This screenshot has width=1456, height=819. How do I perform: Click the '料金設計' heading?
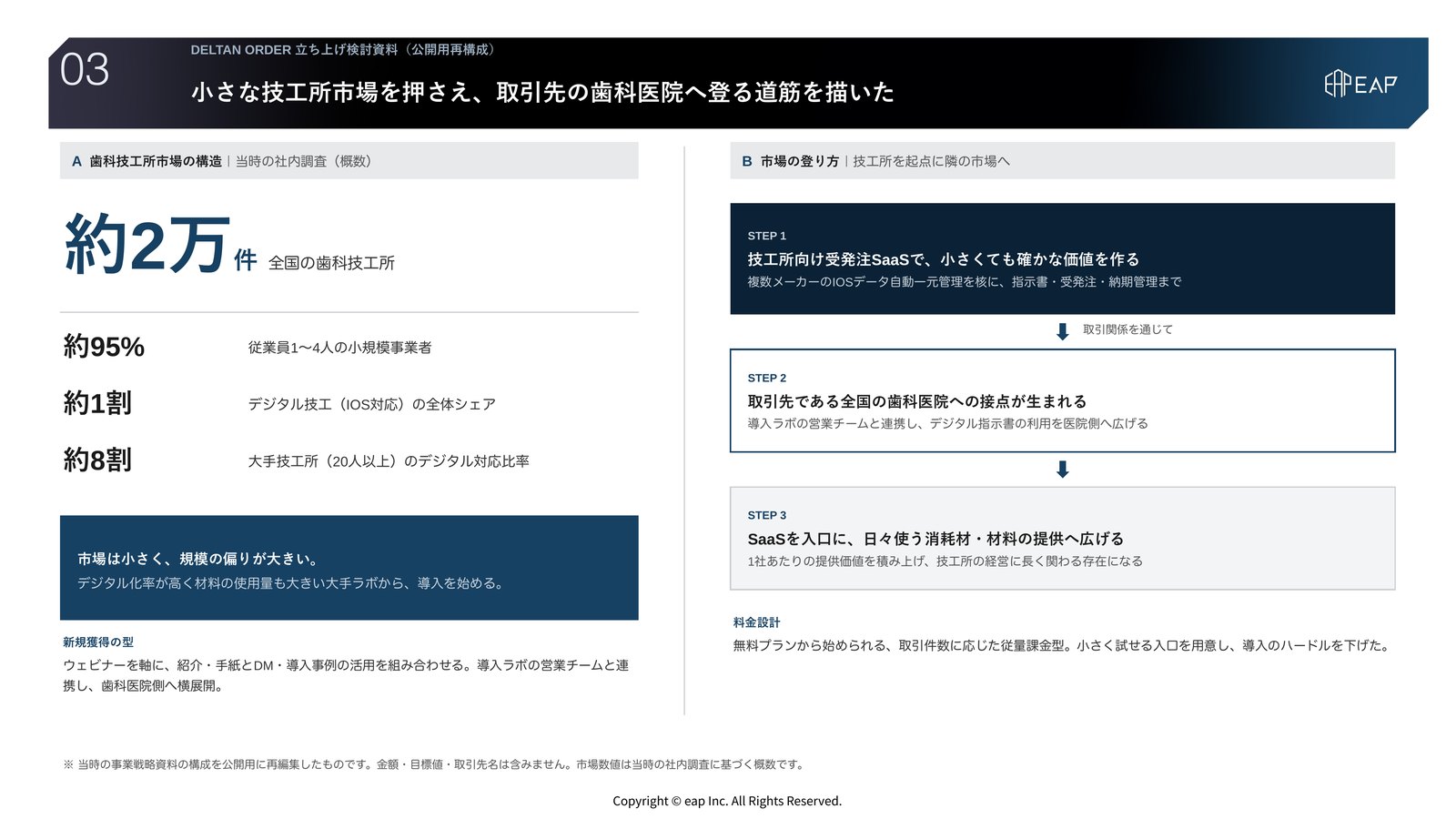tap(756, 622)
